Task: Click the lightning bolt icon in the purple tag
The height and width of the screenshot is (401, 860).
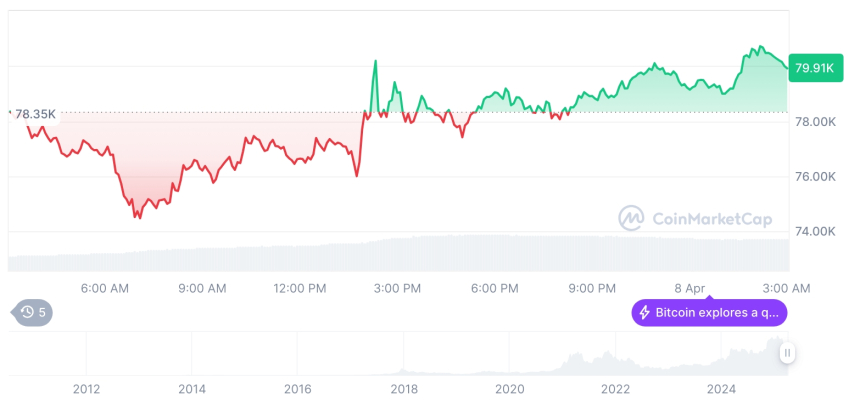Action: [645, 313]
